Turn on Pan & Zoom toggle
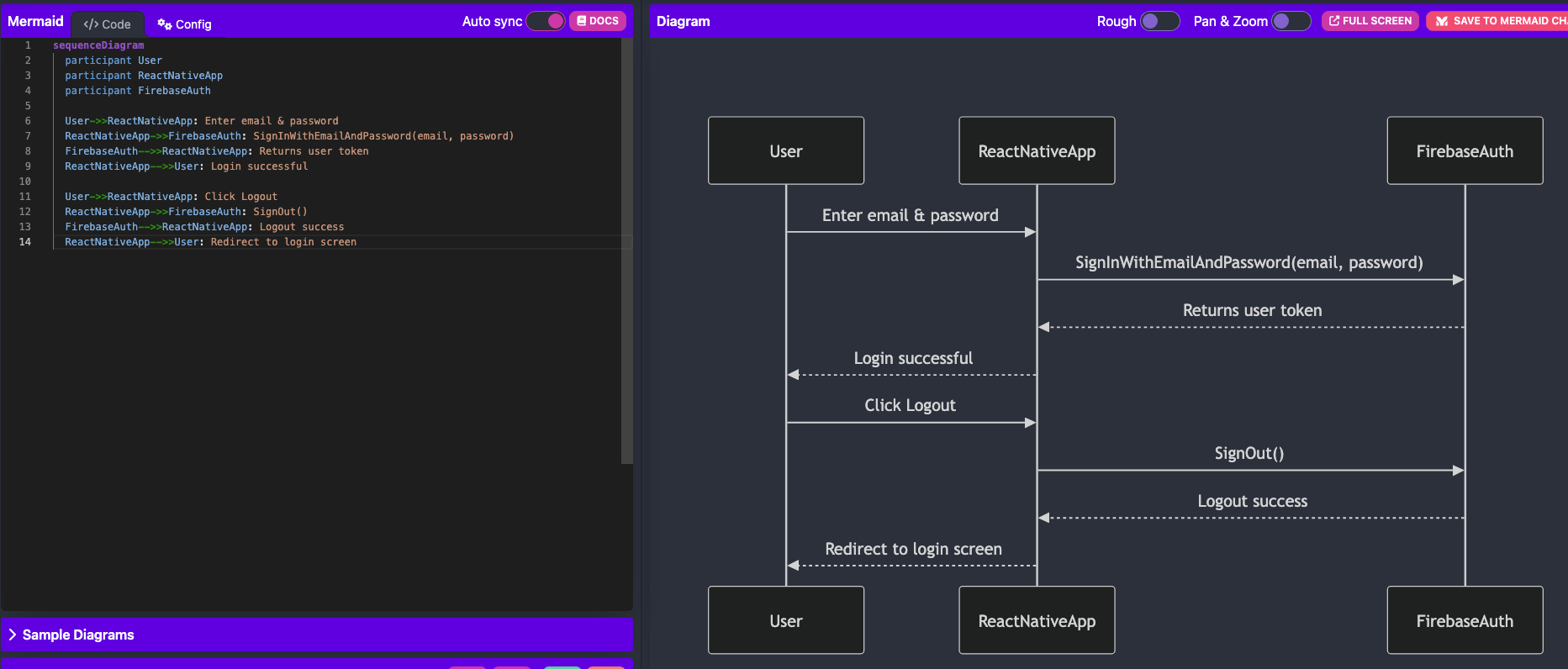This screenshot has height=669, width=1568. pyautogui.click(x=1291, y=21)
